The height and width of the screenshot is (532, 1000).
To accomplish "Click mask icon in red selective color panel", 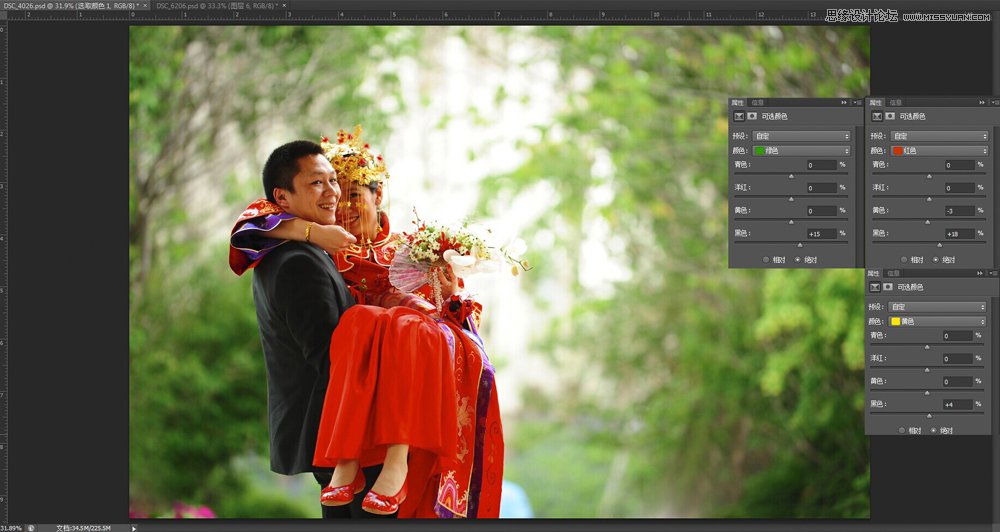I will click(890, 116).
